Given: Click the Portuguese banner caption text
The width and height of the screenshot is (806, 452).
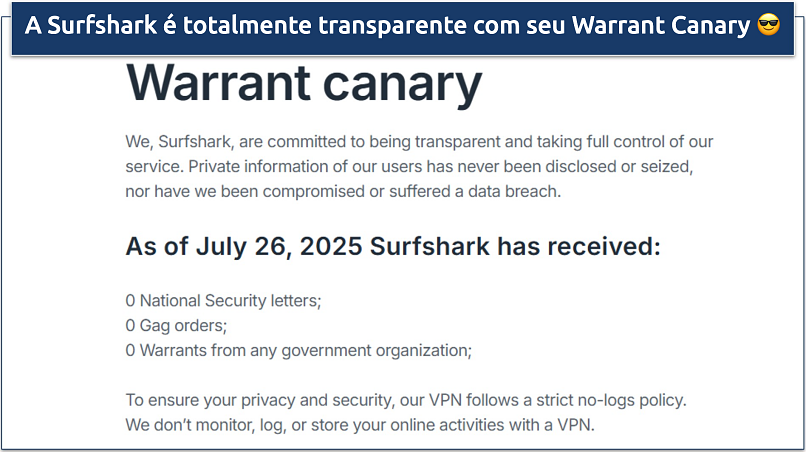Looking at the screenshot, I should 388,26.
